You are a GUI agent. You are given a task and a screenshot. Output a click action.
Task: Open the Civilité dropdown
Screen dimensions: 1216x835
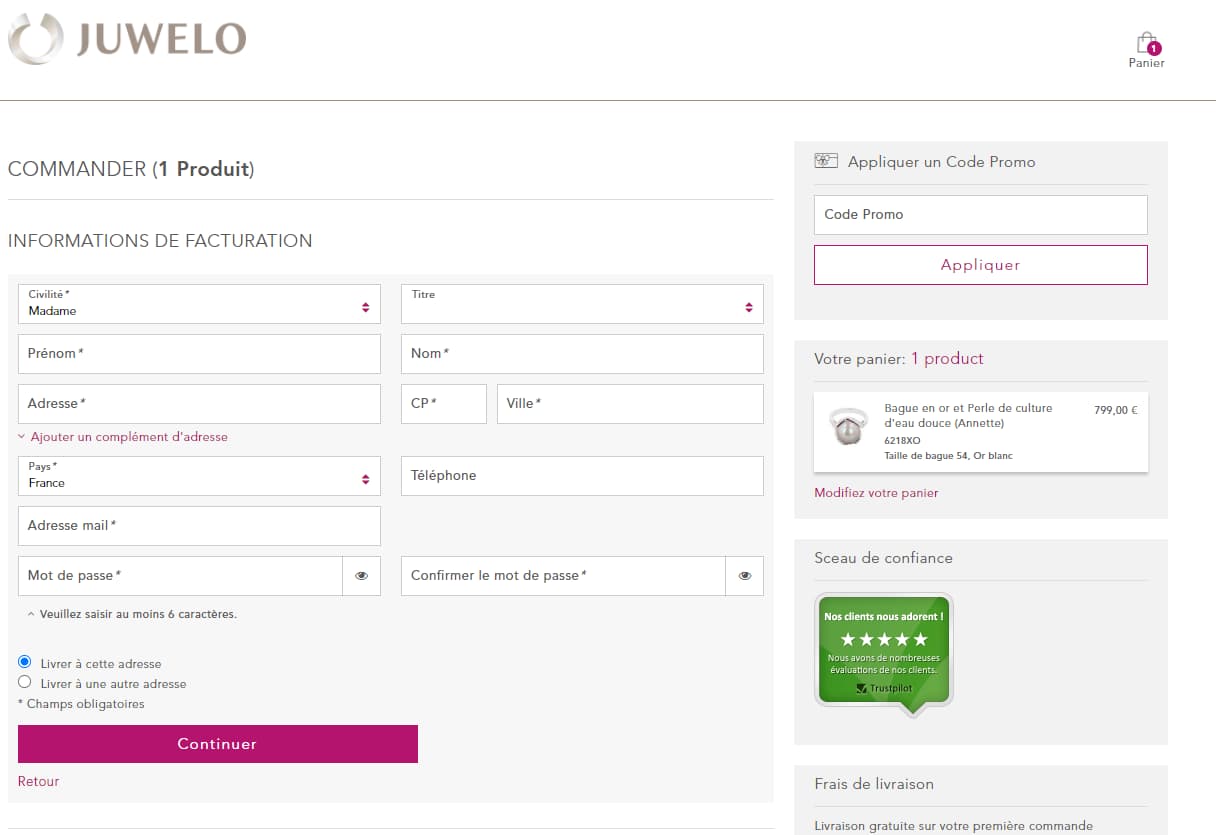click(199, 304)
